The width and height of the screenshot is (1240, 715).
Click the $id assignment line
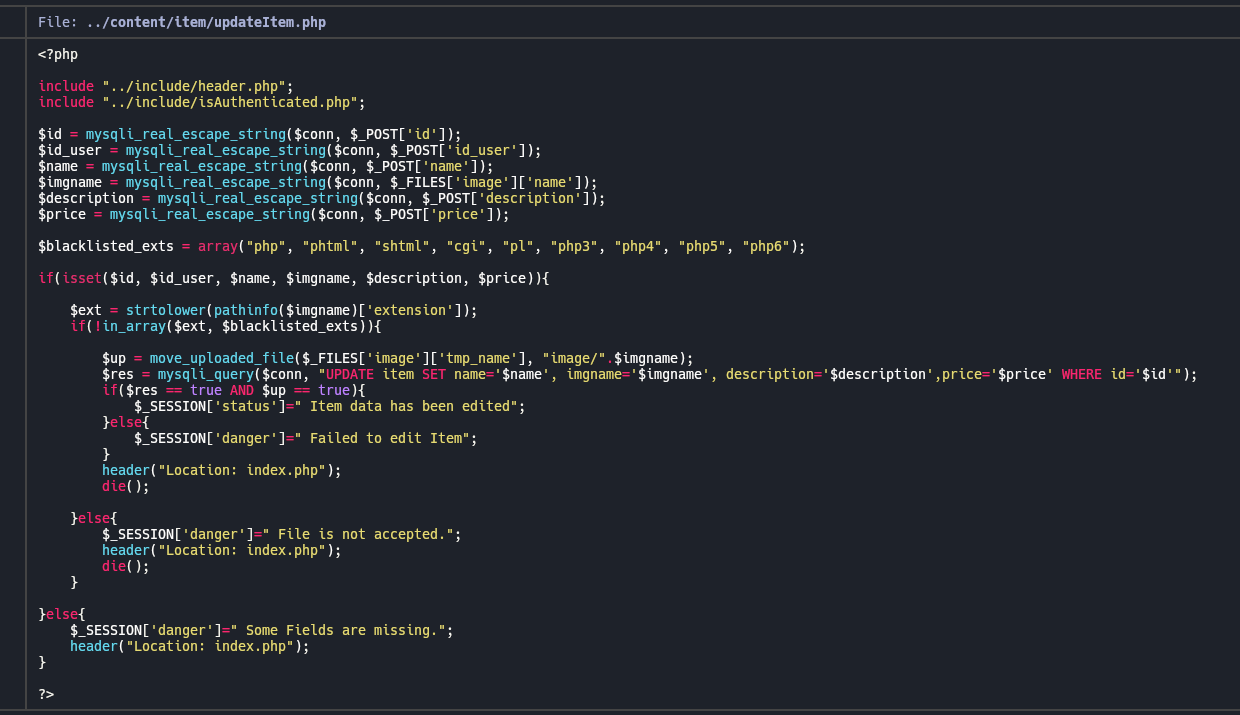click(x=250, y=134)
